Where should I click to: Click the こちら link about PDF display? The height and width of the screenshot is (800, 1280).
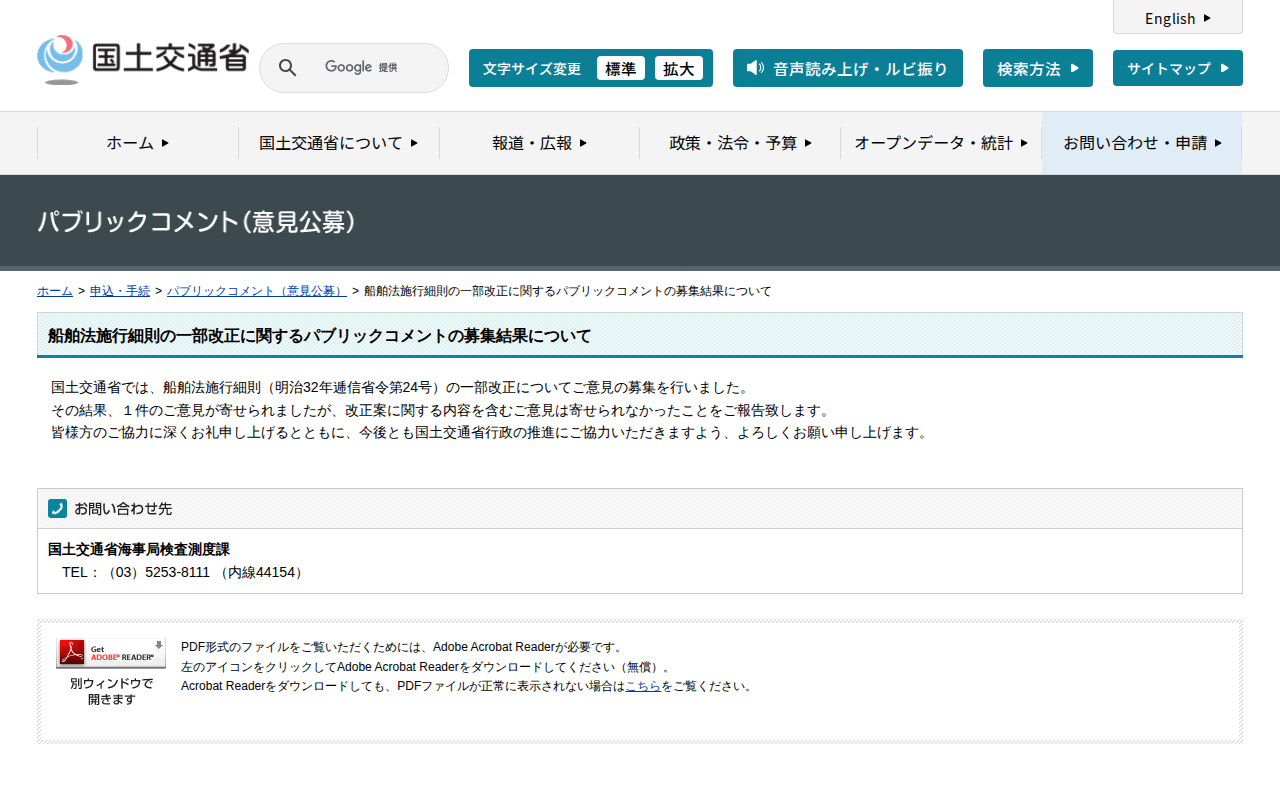click(x=643, y=686)
